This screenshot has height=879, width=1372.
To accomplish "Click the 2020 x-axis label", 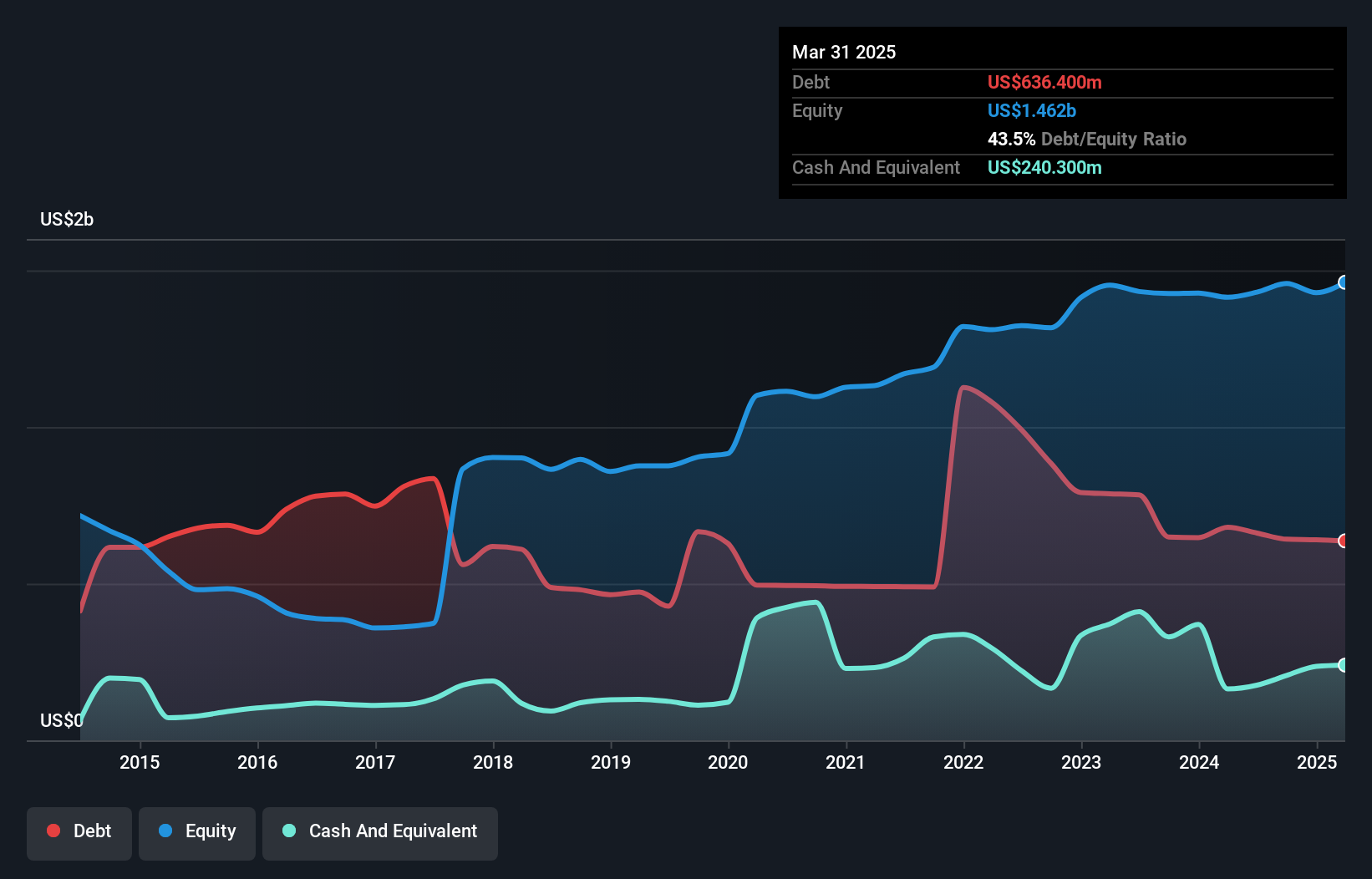I will tap(728, 762).
